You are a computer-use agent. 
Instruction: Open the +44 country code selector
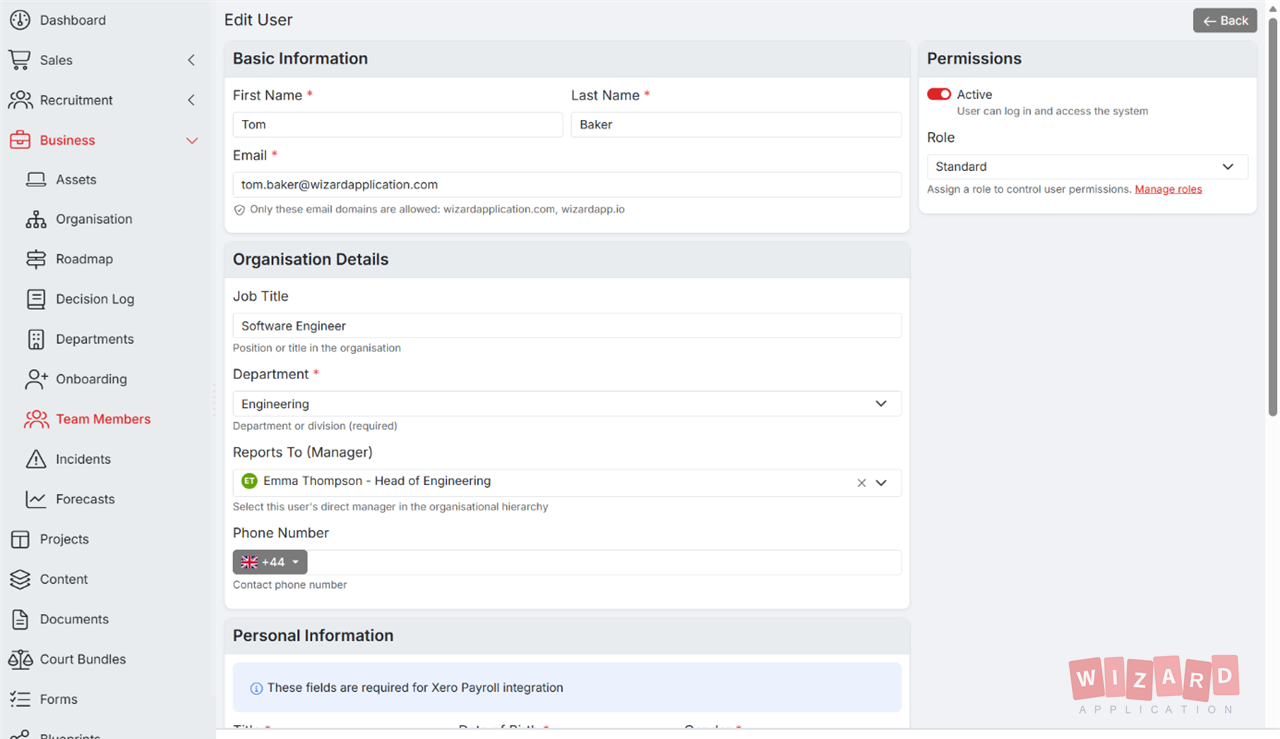point(270,562)
